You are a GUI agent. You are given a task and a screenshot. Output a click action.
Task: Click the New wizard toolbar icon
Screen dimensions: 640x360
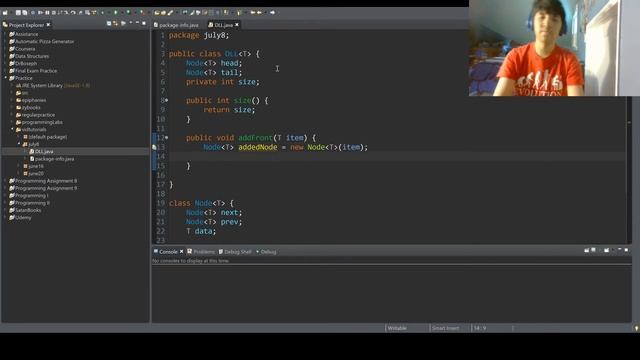click(x=5, y=13)
